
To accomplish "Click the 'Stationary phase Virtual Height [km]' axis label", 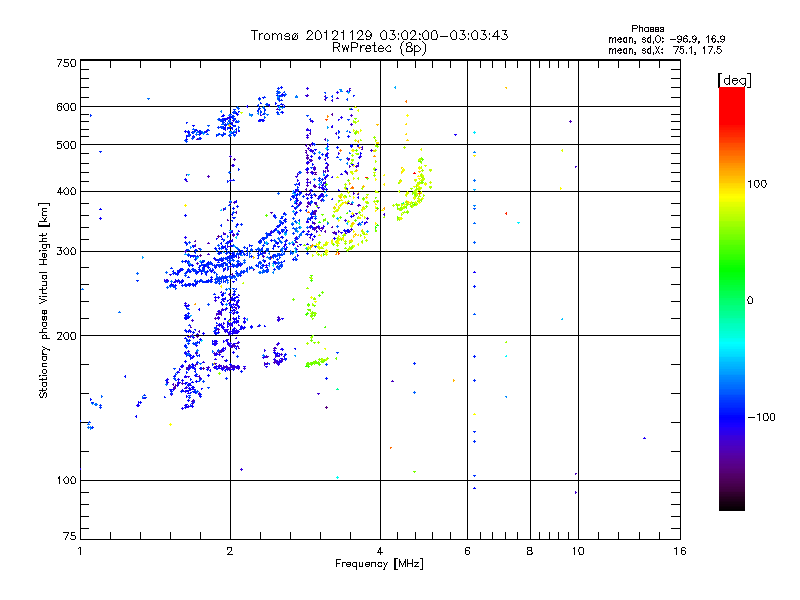I will [44, 301].
